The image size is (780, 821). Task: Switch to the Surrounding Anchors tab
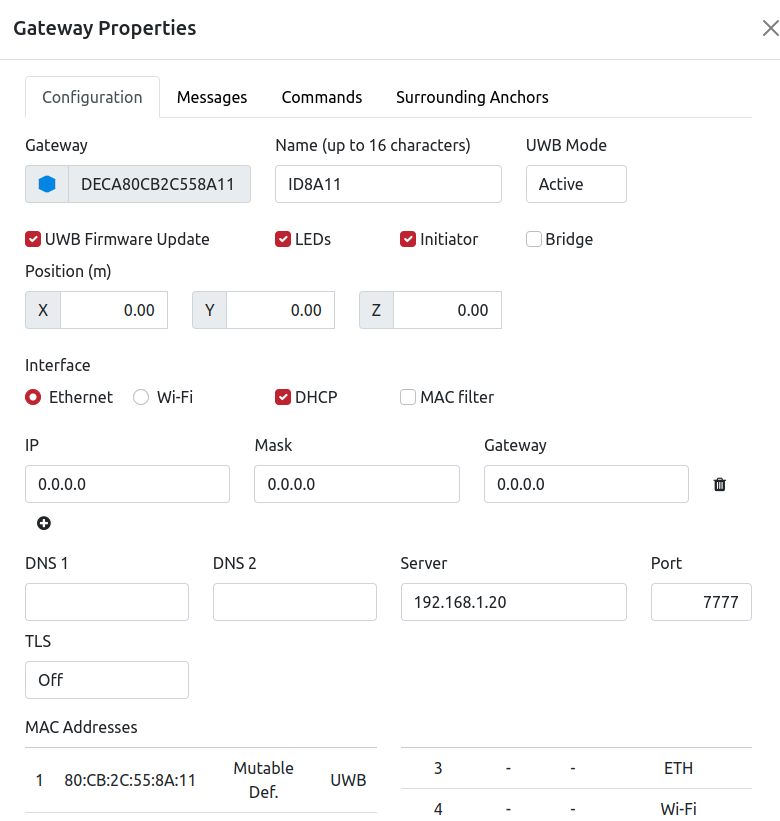(472, 97)
